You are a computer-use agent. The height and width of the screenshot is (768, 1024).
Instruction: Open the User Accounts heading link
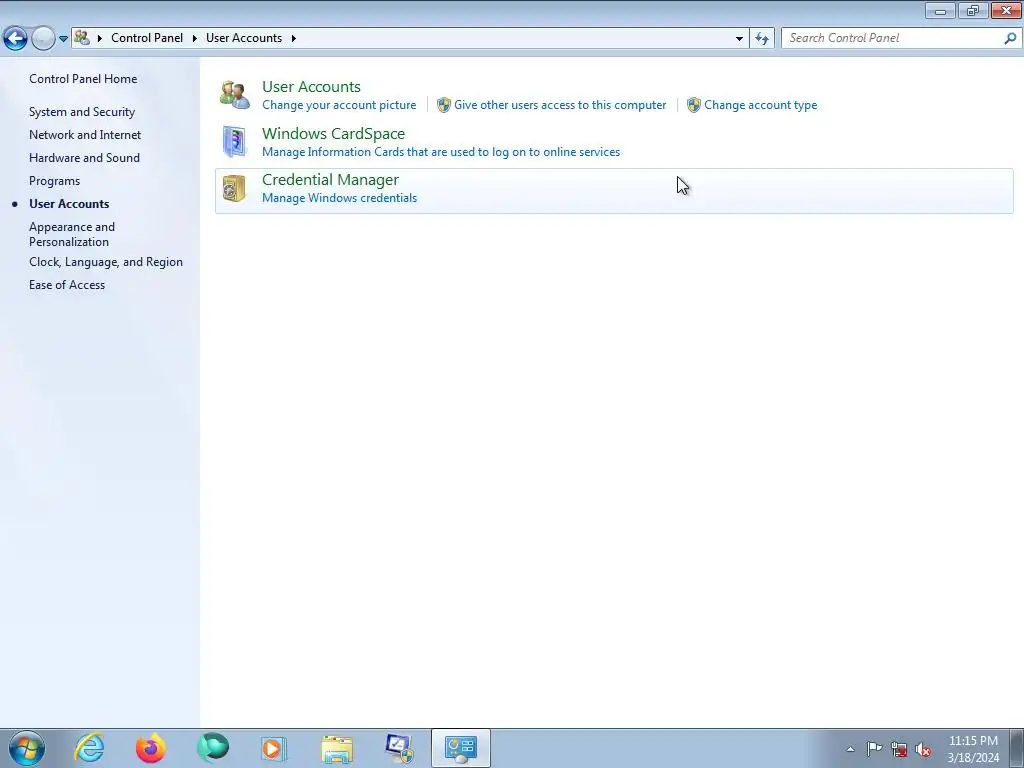(x=311, y=87)
